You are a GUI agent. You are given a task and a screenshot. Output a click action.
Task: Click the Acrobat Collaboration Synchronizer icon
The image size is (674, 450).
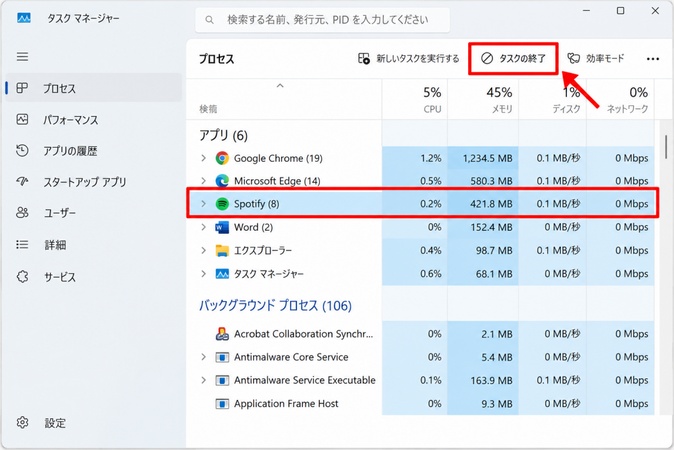tap(222, 334)
